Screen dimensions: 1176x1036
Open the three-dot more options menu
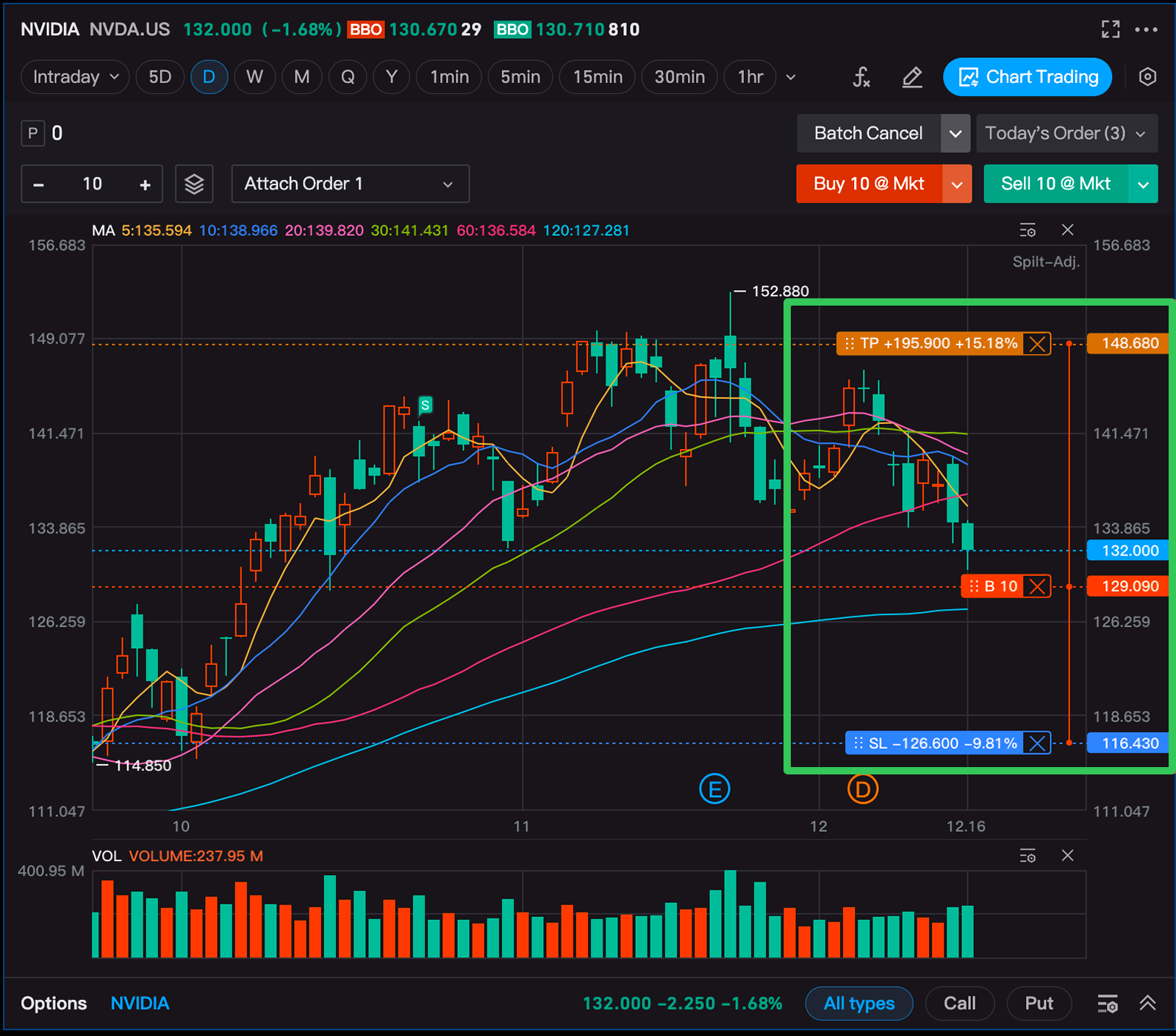(x=1146, y=29)
